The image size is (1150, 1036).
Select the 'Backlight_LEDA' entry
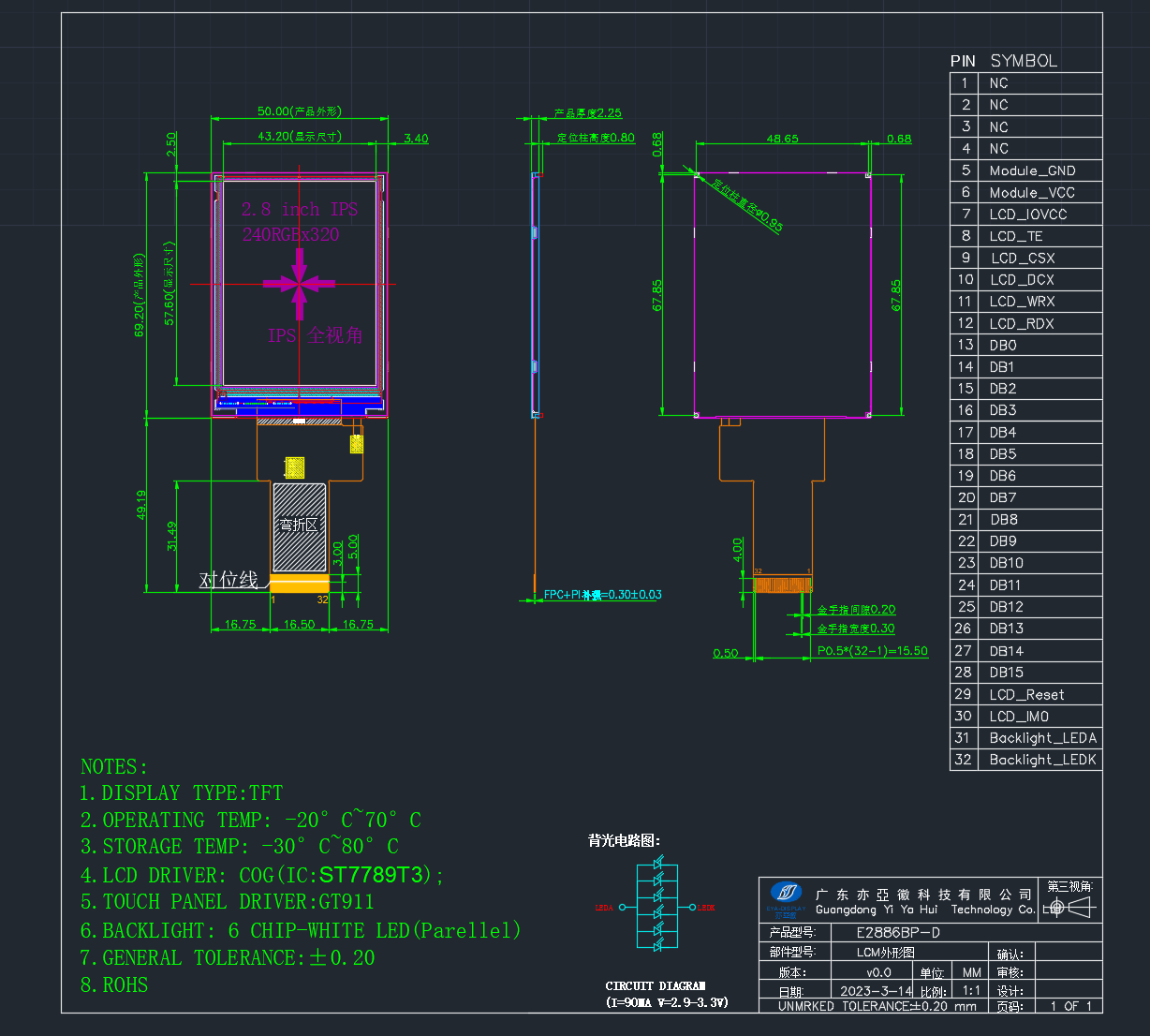(x=1042, y=737)
